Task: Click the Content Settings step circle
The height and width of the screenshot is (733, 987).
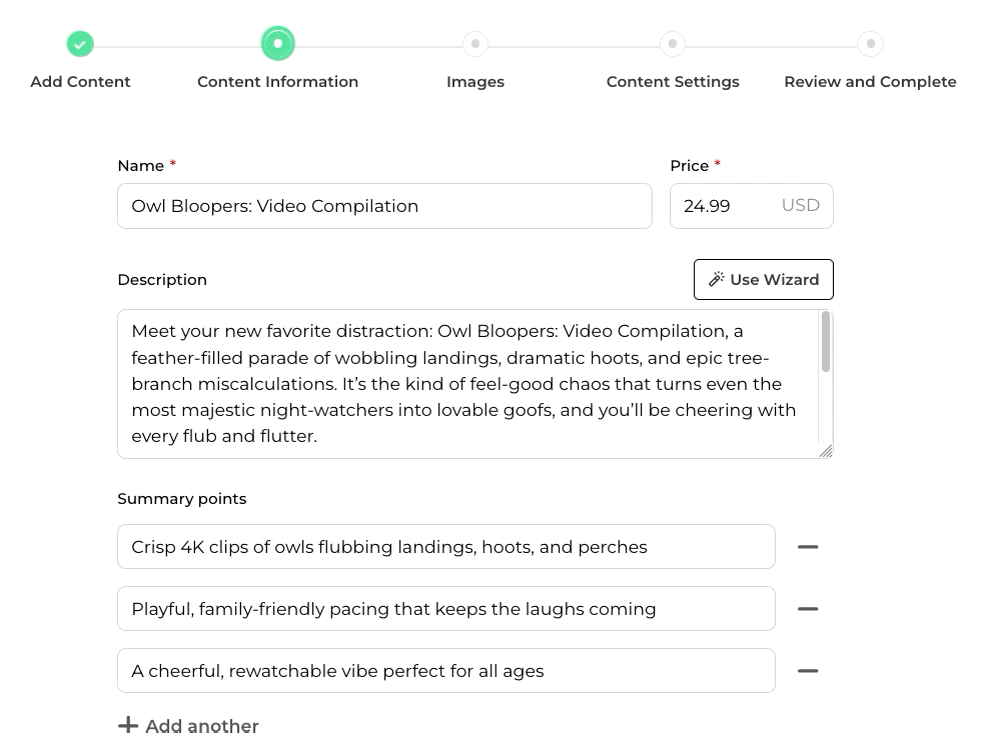Action: [x=673, y=44]
